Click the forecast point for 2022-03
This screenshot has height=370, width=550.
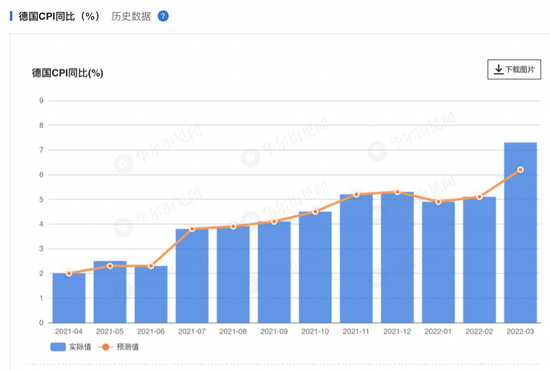(x=521, y=170)
